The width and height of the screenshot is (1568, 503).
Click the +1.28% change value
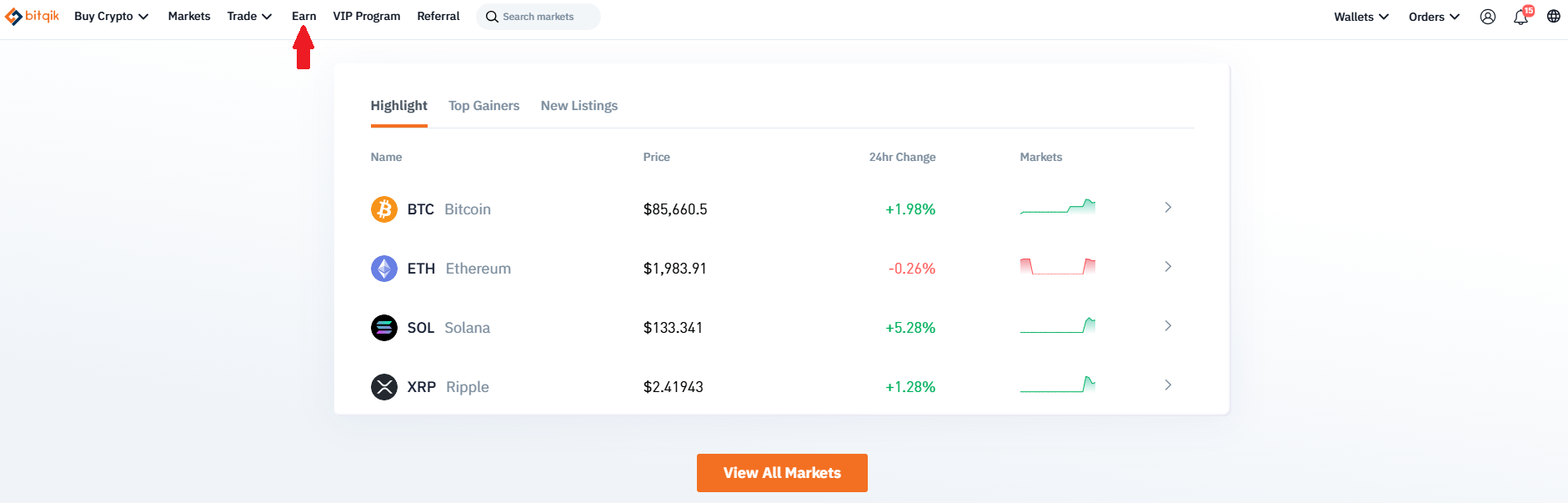click(x=910, y=387)
